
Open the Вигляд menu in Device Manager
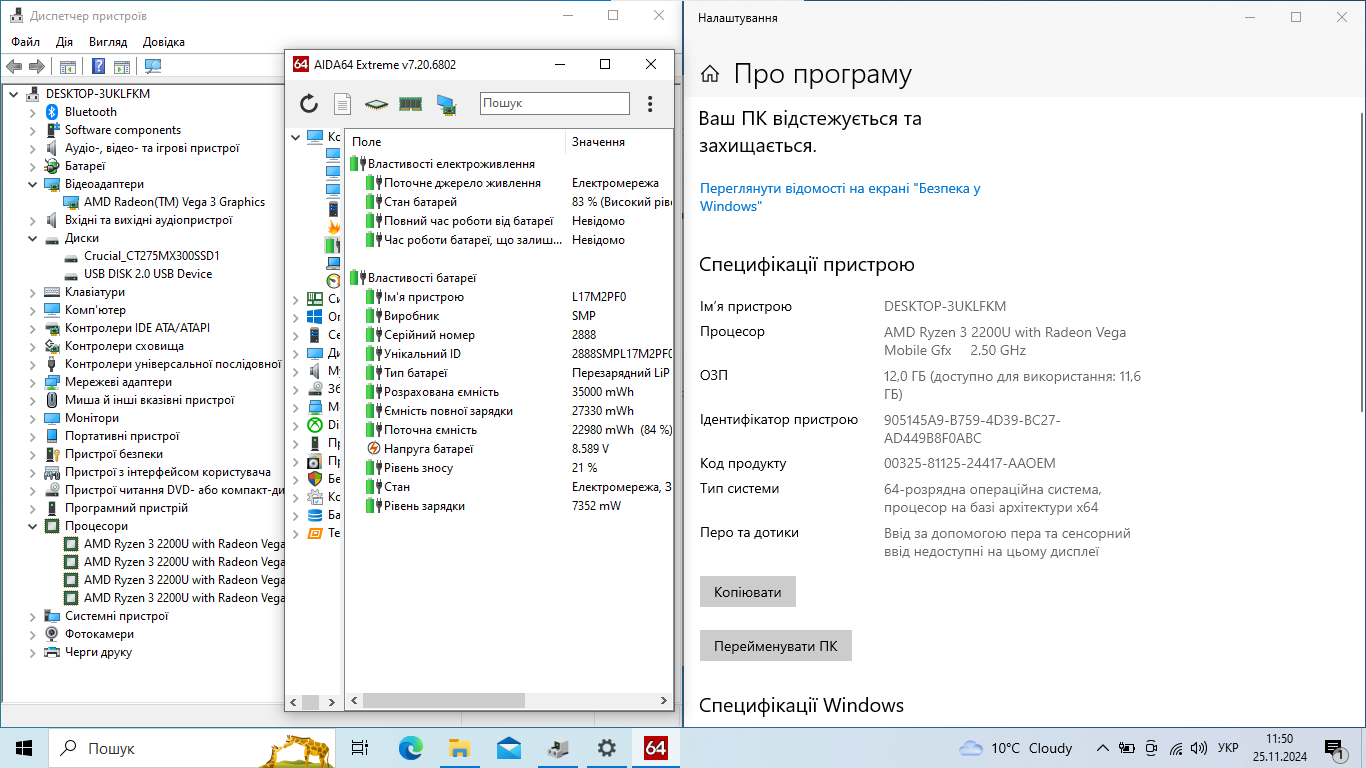point(108,42)
